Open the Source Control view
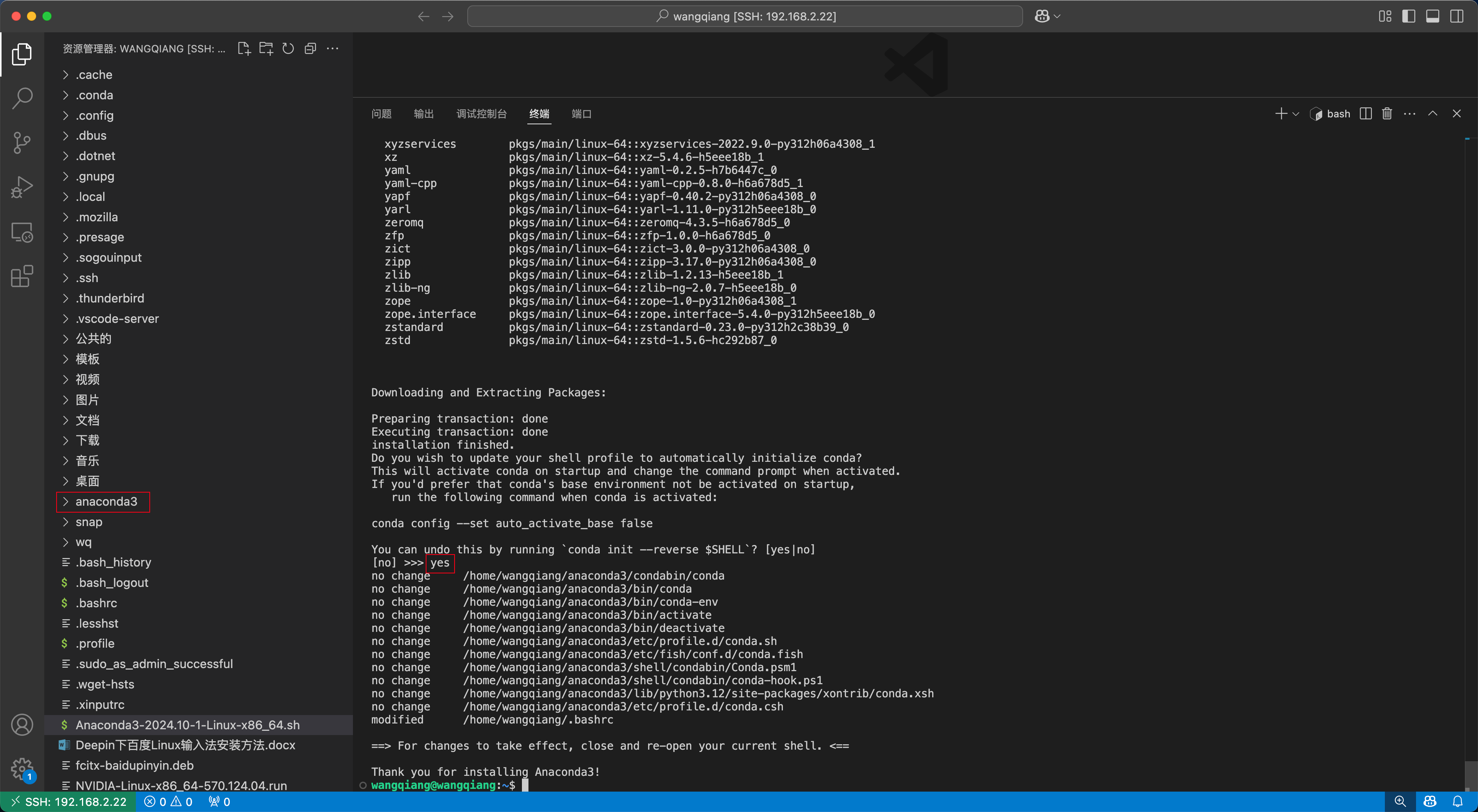 (x=22, y=142)
